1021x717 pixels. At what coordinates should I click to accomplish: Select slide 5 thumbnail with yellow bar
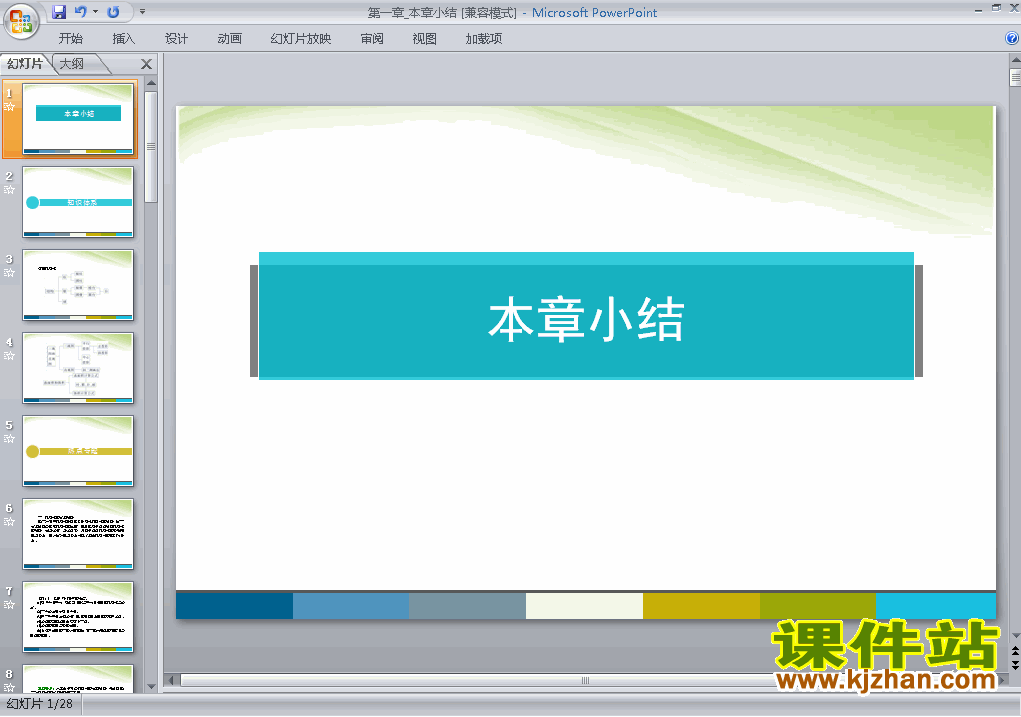pos(78,451)
